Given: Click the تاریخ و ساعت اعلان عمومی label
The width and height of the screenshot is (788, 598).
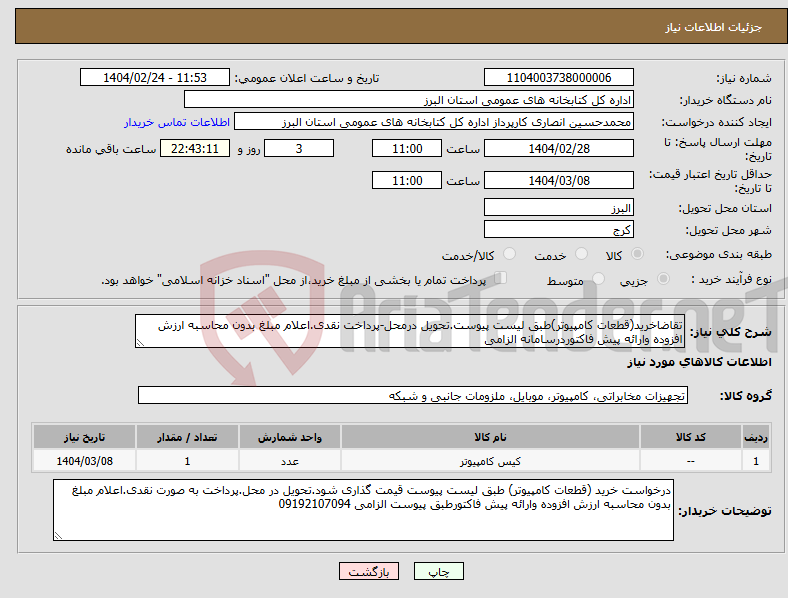Looking at the screenshot, I should click(307, 78).
